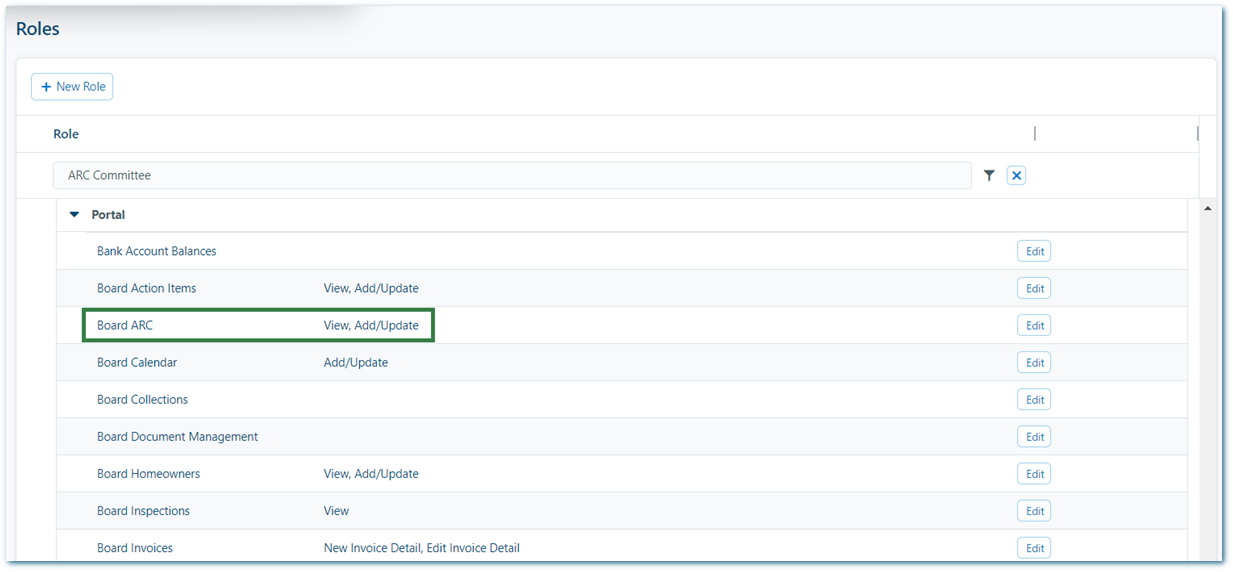Edit Board Action Items permissions
The width and height of the screenshot is (1233, 572).
(1035, 289)
